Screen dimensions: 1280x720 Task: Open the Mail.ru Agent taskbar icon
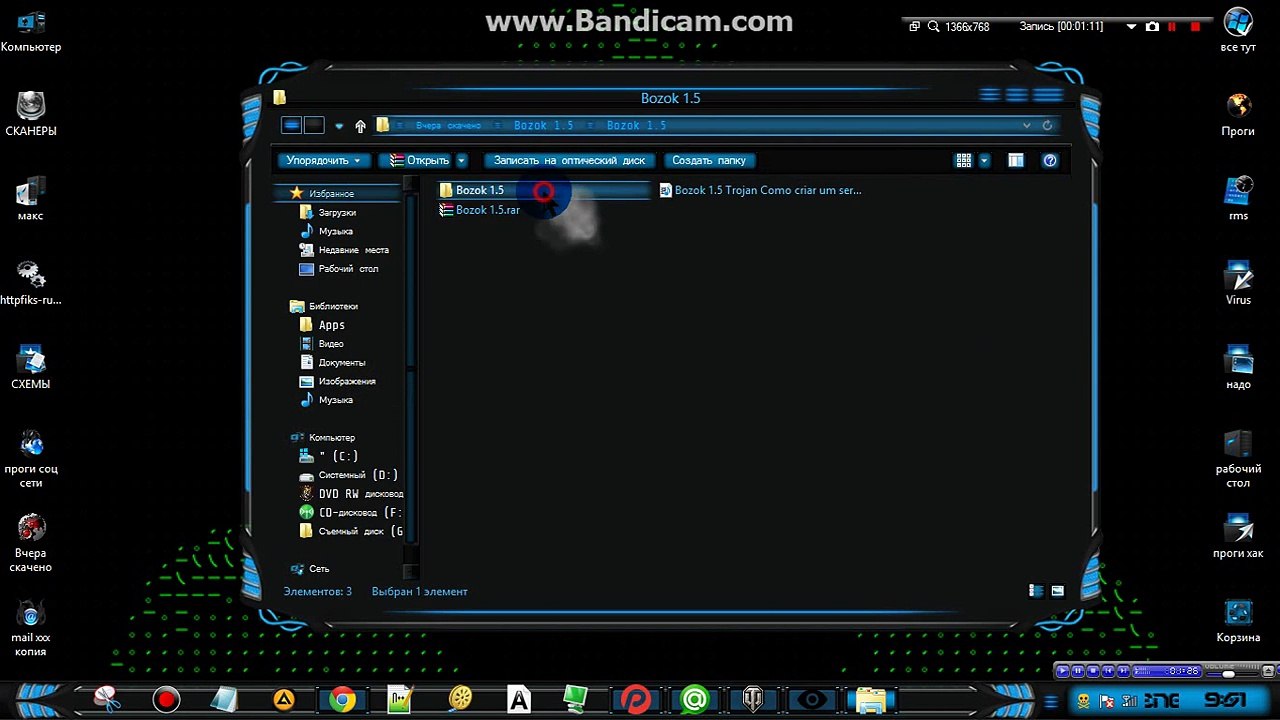coord(694,699)
